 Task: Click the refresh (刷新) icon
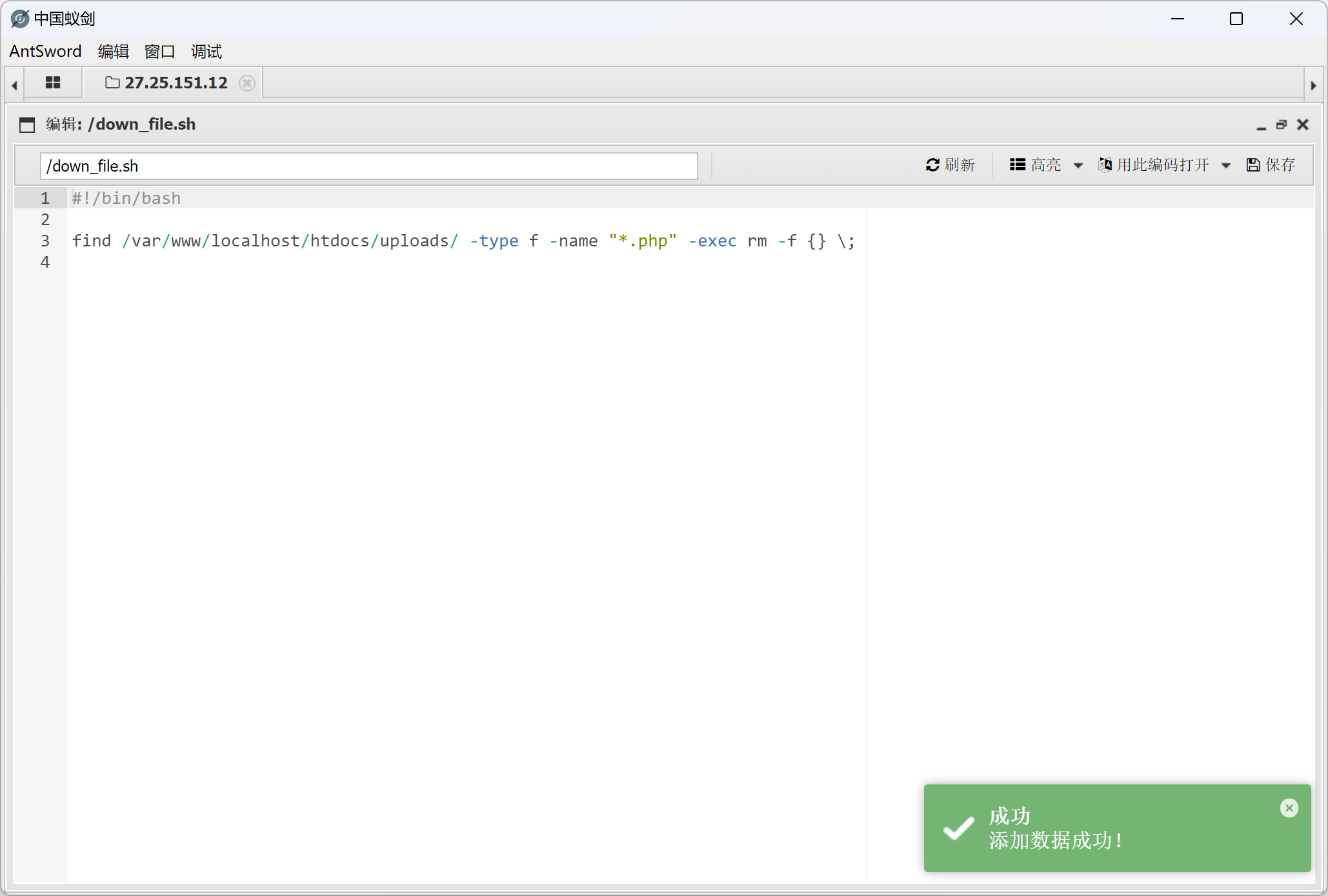tap(932, 165)
